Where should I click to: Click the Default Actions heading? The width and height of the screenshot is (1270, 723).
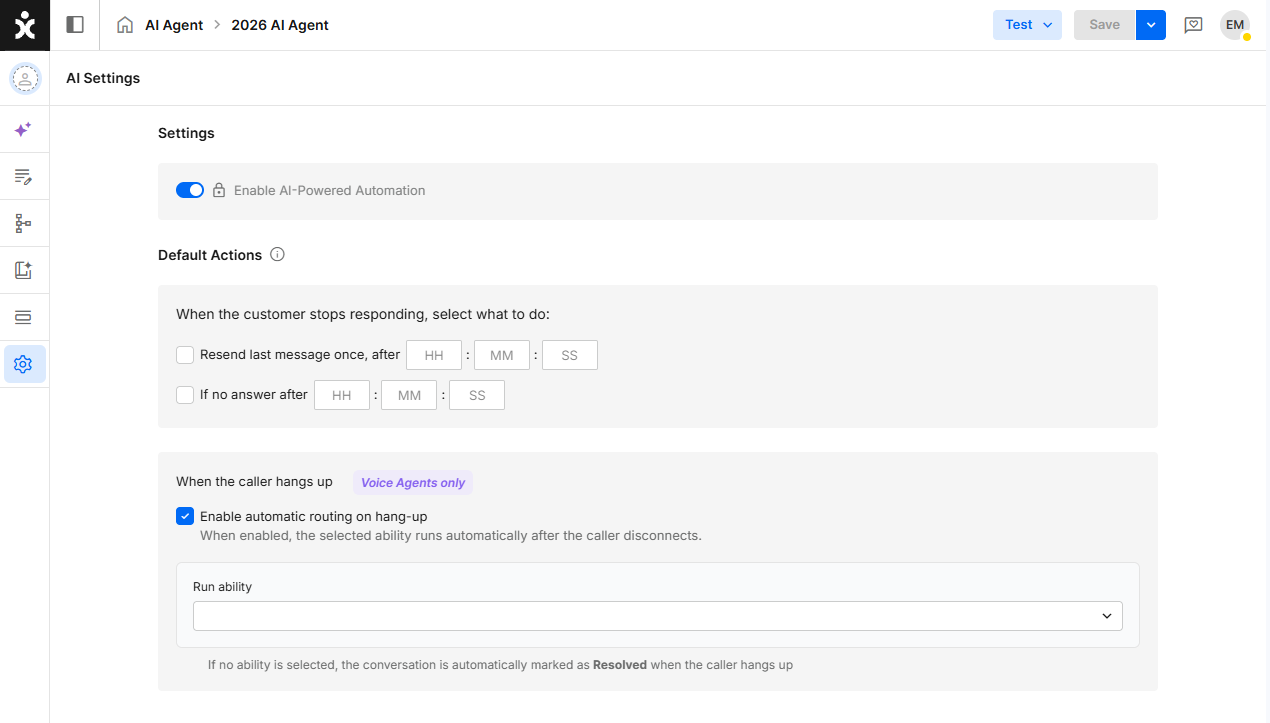210,255
